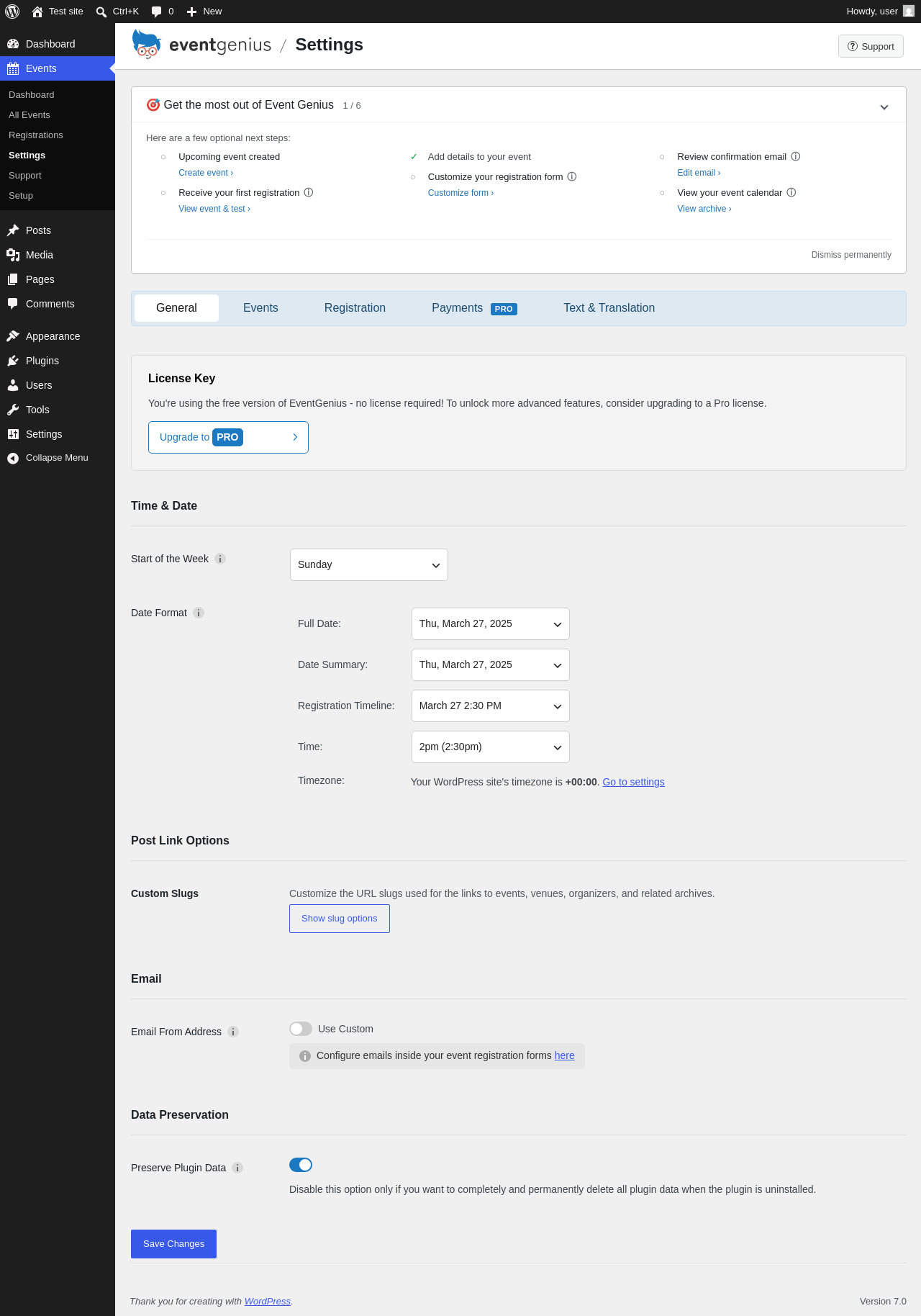Click the Events calendar icon in the sidebar
This screenshot has width=921, height=1316.
pos(13,68)
